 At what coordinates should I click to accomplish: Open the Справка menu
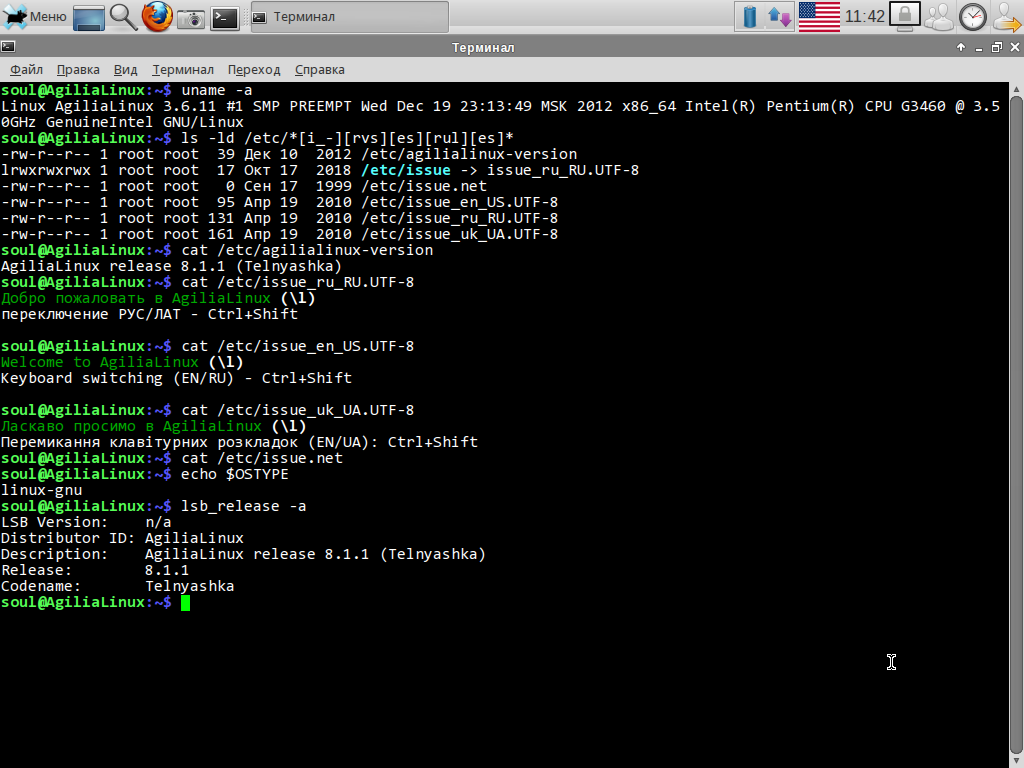tap(319, 69)
